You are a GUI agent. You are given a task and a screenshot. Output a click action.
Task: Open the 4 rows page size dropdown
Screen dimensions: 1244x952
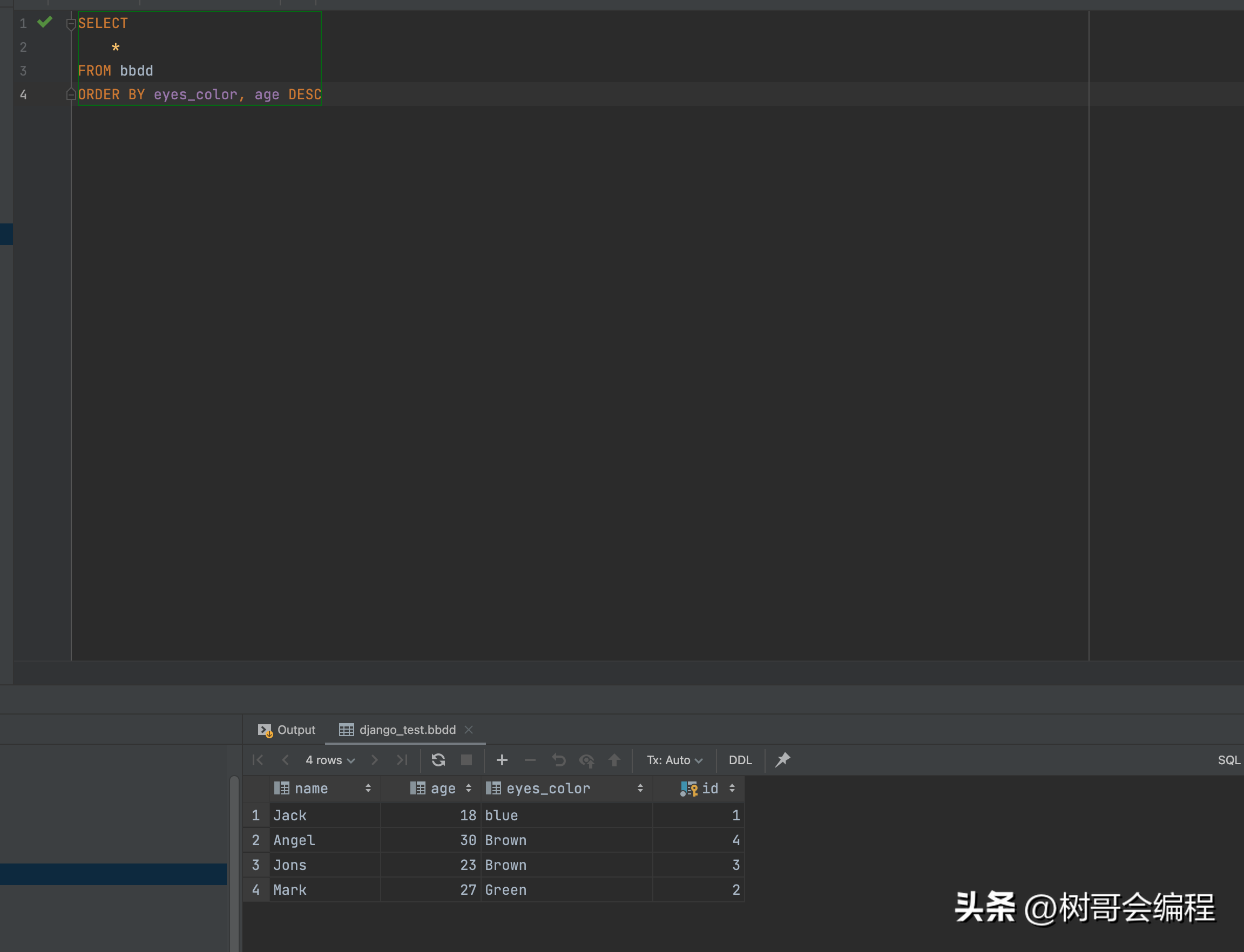pos(330,760)
